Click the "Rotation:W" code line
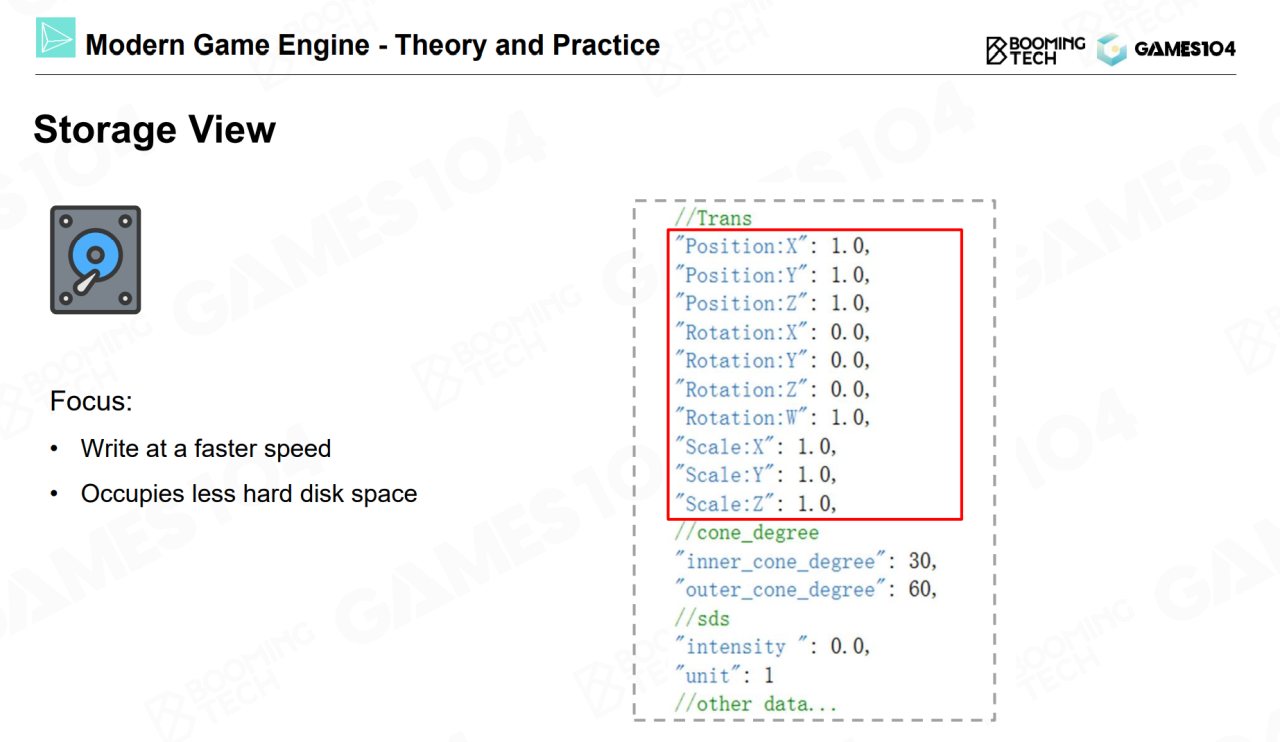This screenshot has height=742, width=1280. [x=772, y=418]
